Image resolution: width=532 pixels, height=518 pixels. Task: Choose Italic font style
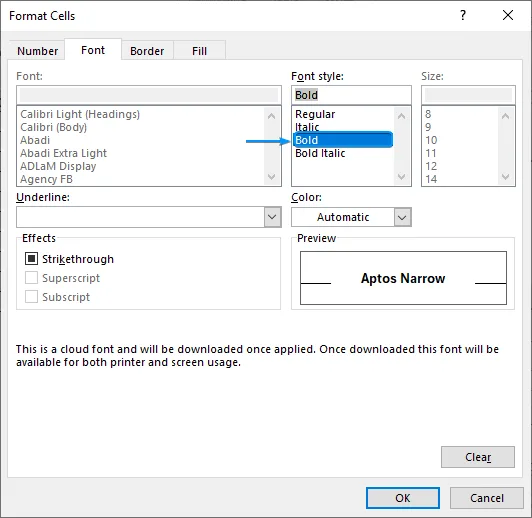[307, 127]
